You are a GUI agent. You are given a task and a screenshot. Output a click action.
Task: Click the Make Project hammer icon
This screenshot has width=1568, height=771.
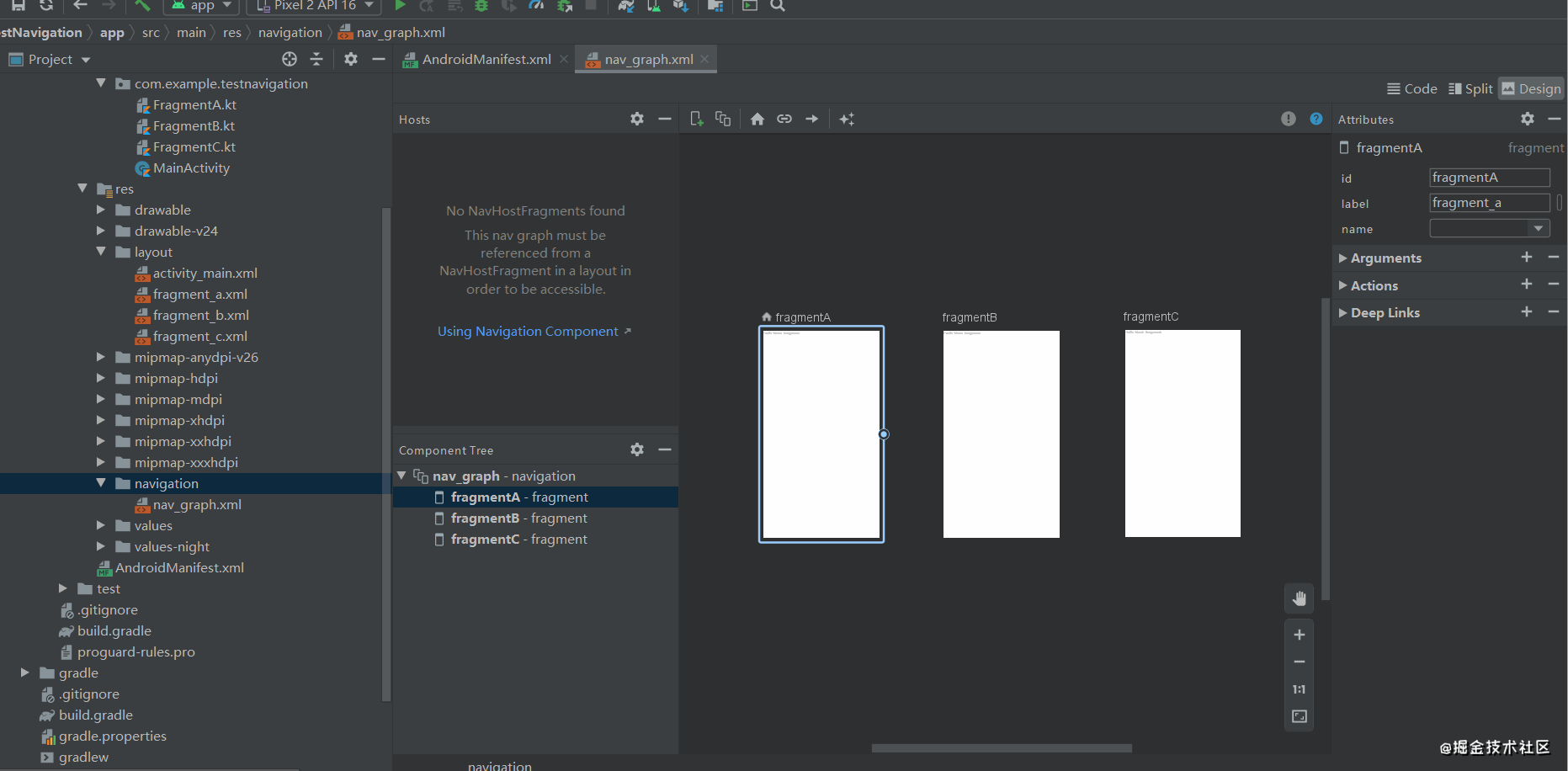point(142,6)
